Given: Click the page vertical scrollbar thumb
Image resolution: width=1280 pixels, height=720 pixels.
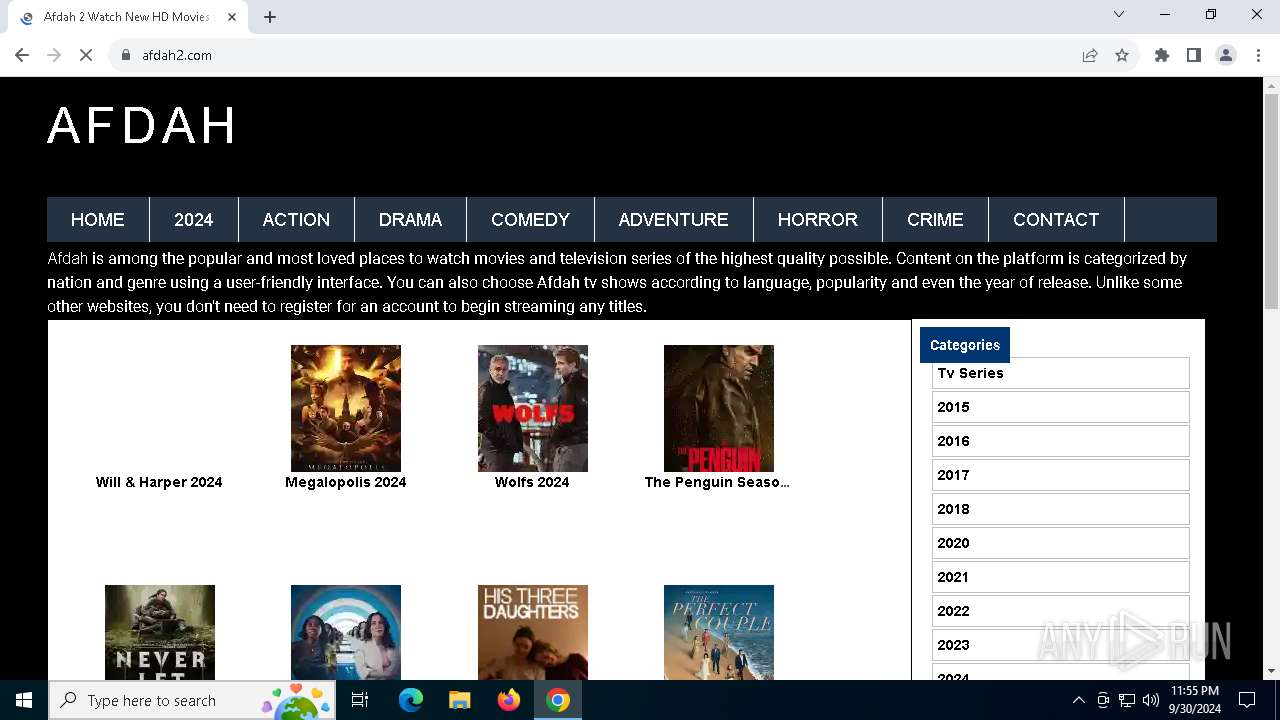Looking at the screenshot, I should [1271, 200].
